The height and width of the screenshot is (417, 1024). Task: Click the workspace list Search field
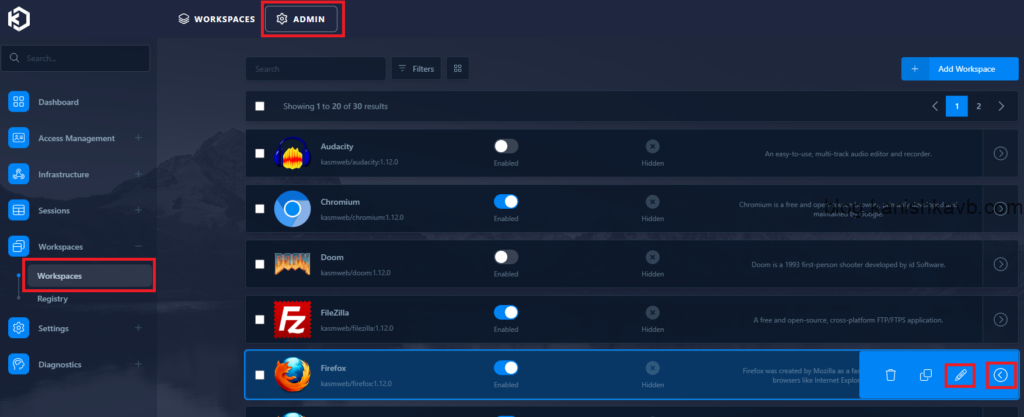click(x=315, y=69)
